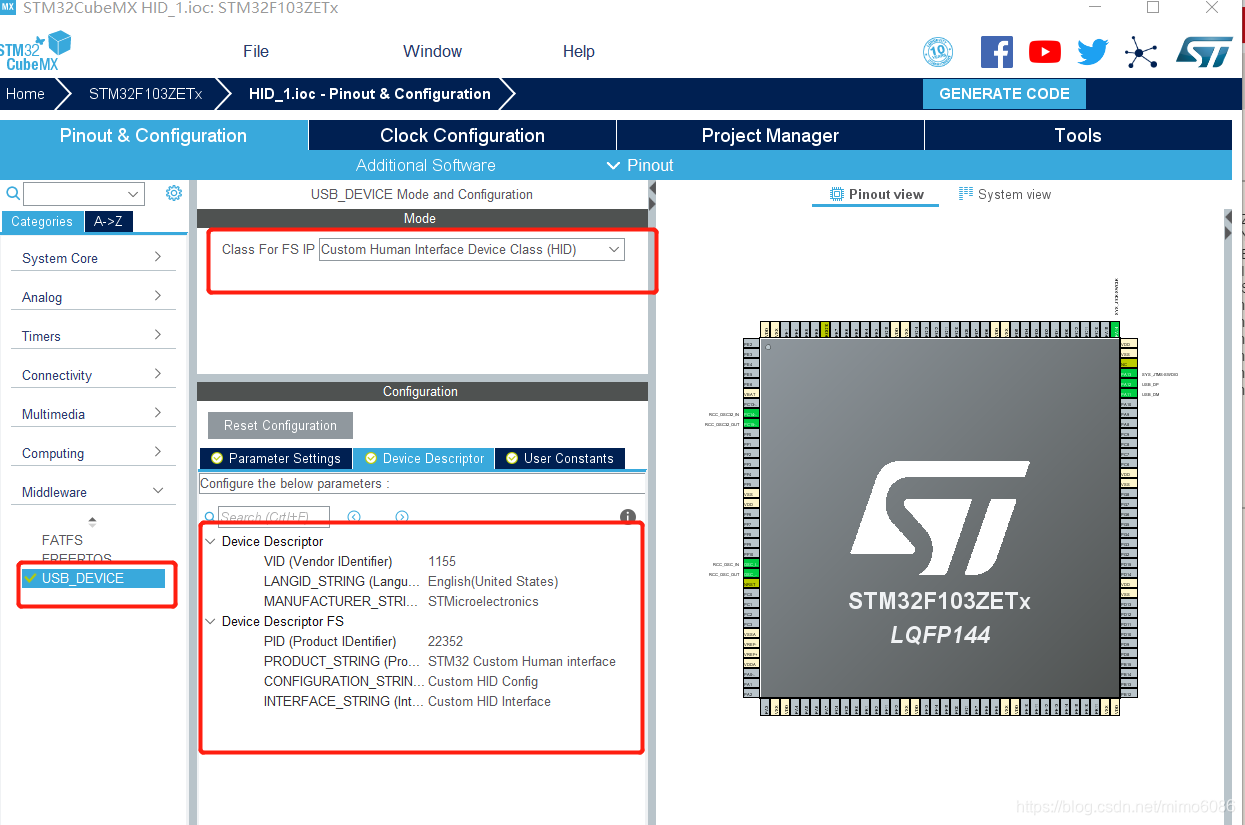Click the GENERATE CODE button
This screenshot has height=825, width=1245.
click(x=1004, y=94)
